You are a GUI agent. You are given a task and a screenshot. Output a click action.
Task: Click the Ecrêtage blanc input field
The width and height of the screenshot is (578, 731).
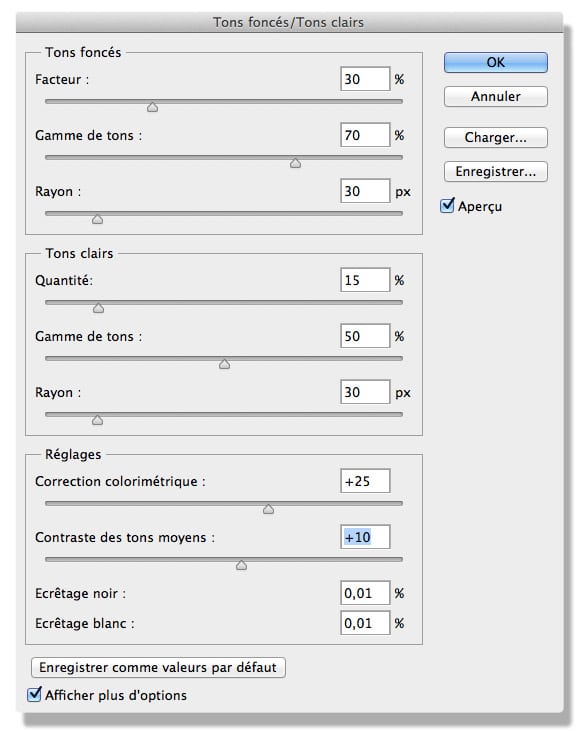pyautogui.click(x=365, y=623)
